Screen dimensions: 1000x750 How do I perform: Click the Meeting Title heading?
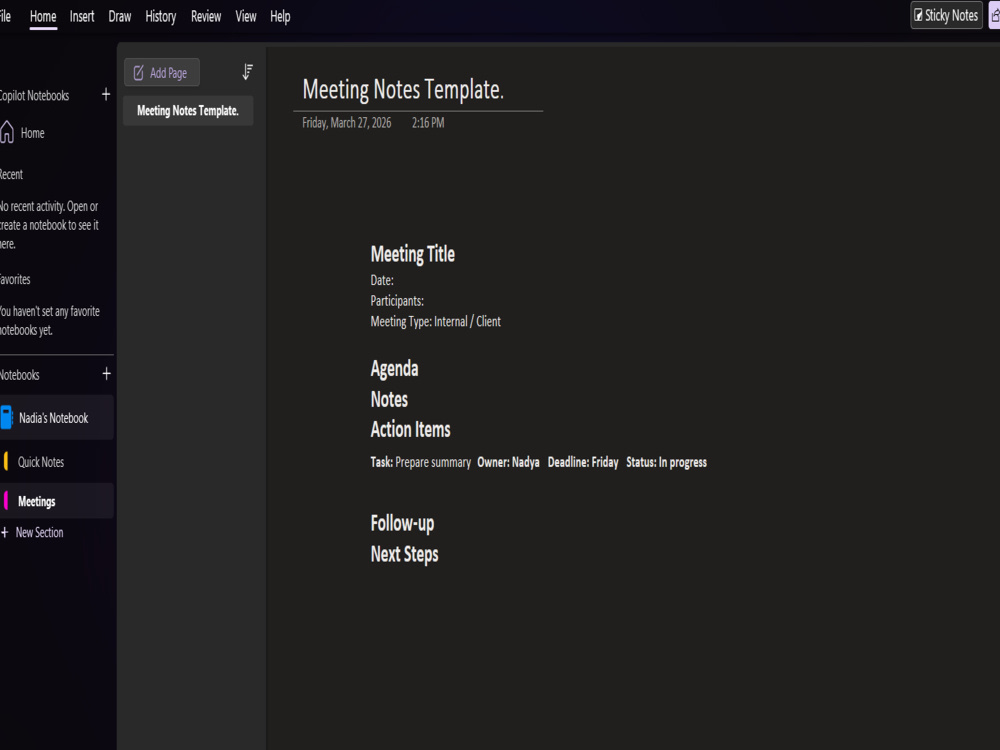[x=413, y=254]
